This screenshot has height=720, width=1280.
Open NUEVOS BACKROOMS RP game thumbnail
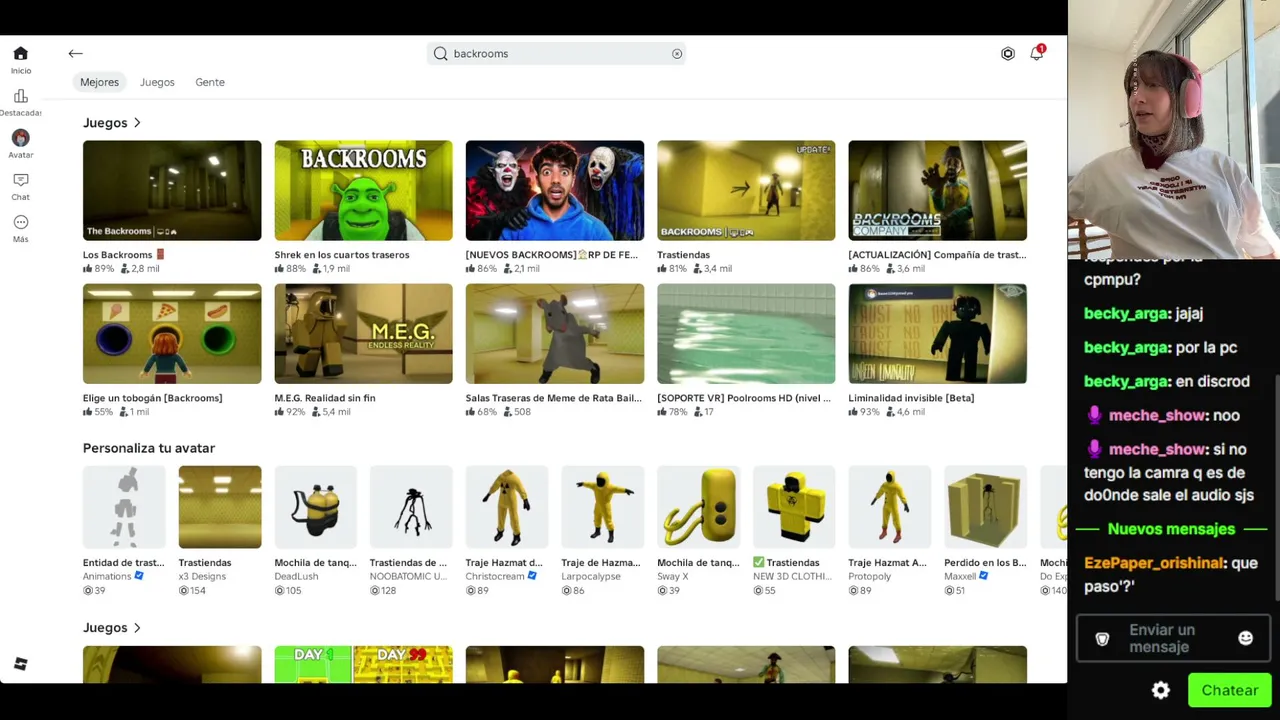pyautogui.click(x=555, y=190)
